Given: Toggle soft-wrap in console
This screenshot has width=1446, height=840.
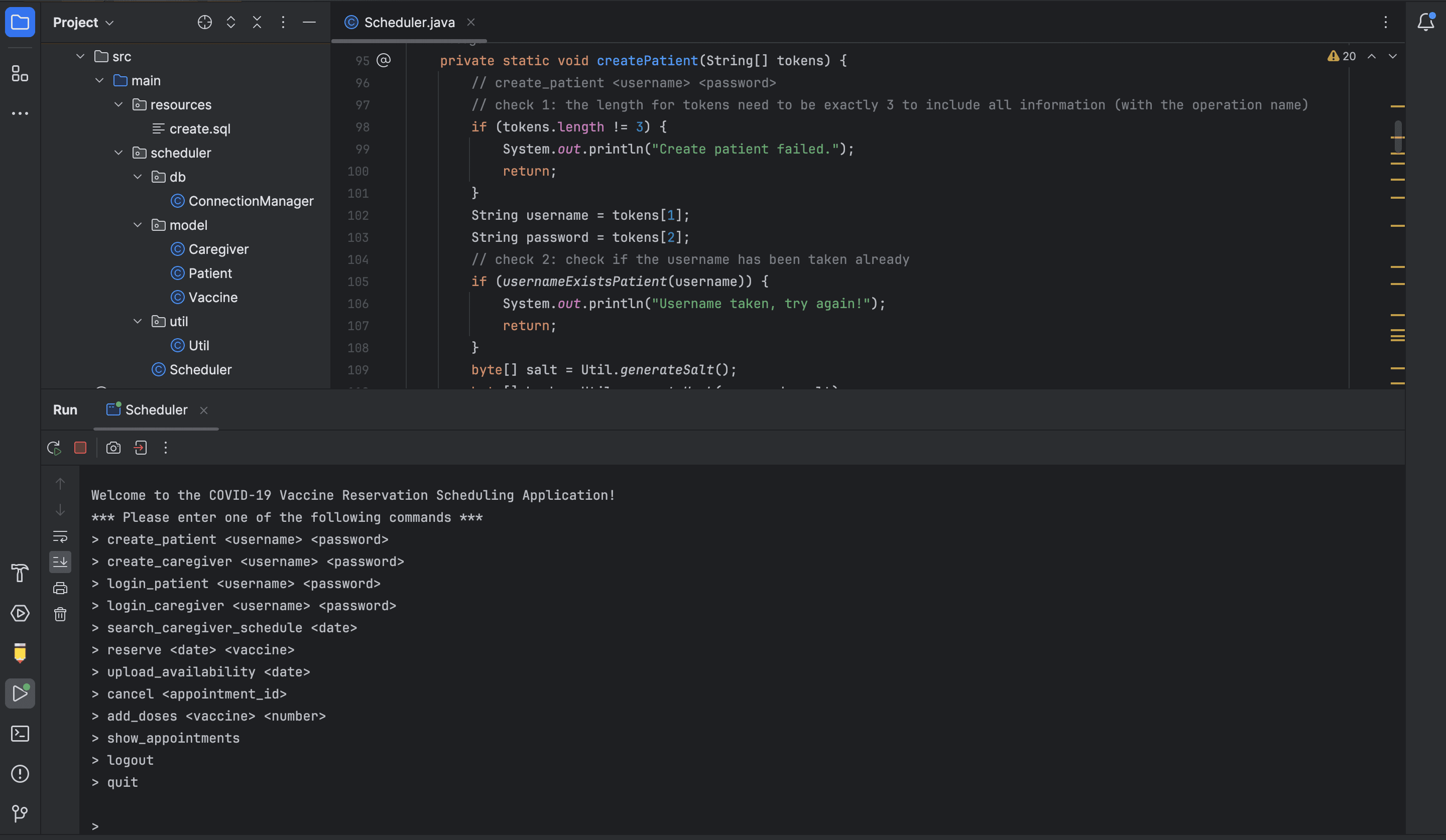Looking at the screenshot, I should [60, 537].
